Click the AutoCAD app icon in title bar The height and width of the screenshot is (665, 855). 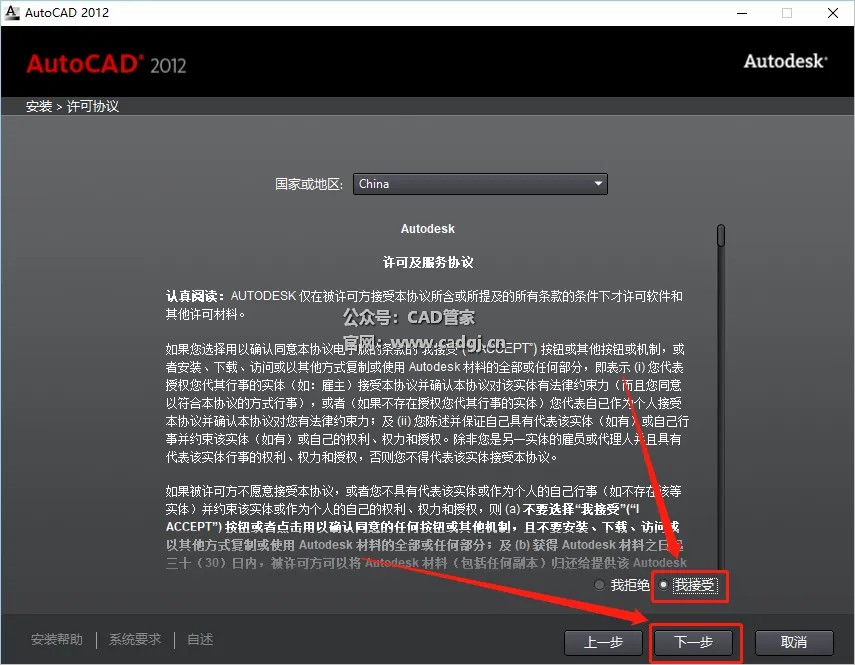(x=12, y=13)
